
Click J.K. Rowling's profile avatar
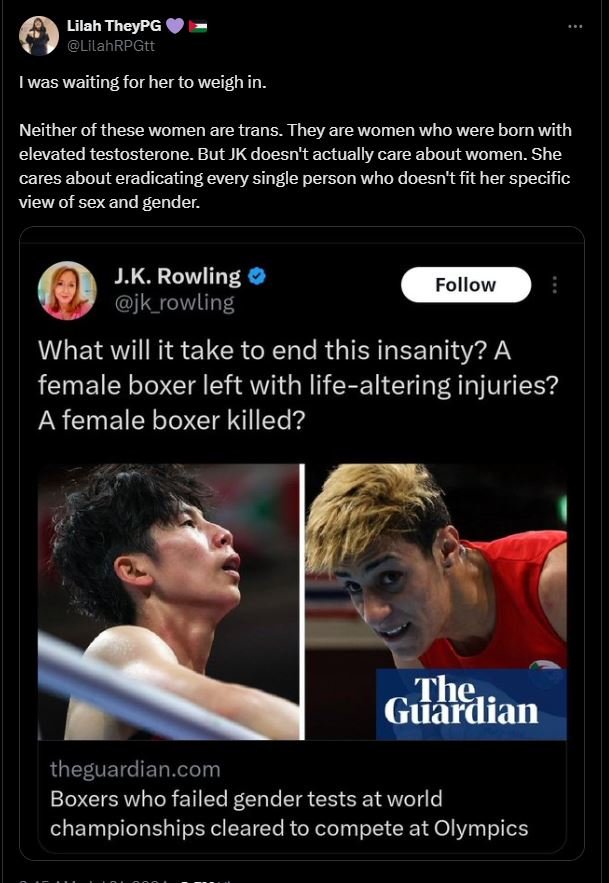point(67,291)
